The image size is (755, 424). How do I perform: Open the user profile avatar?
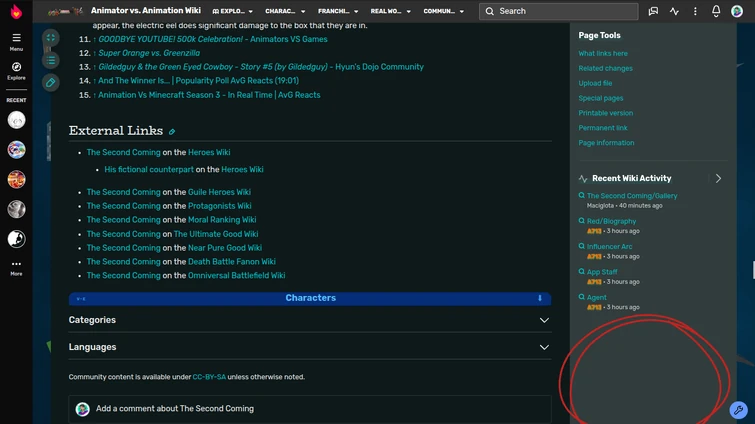click(x=737, y=11)
